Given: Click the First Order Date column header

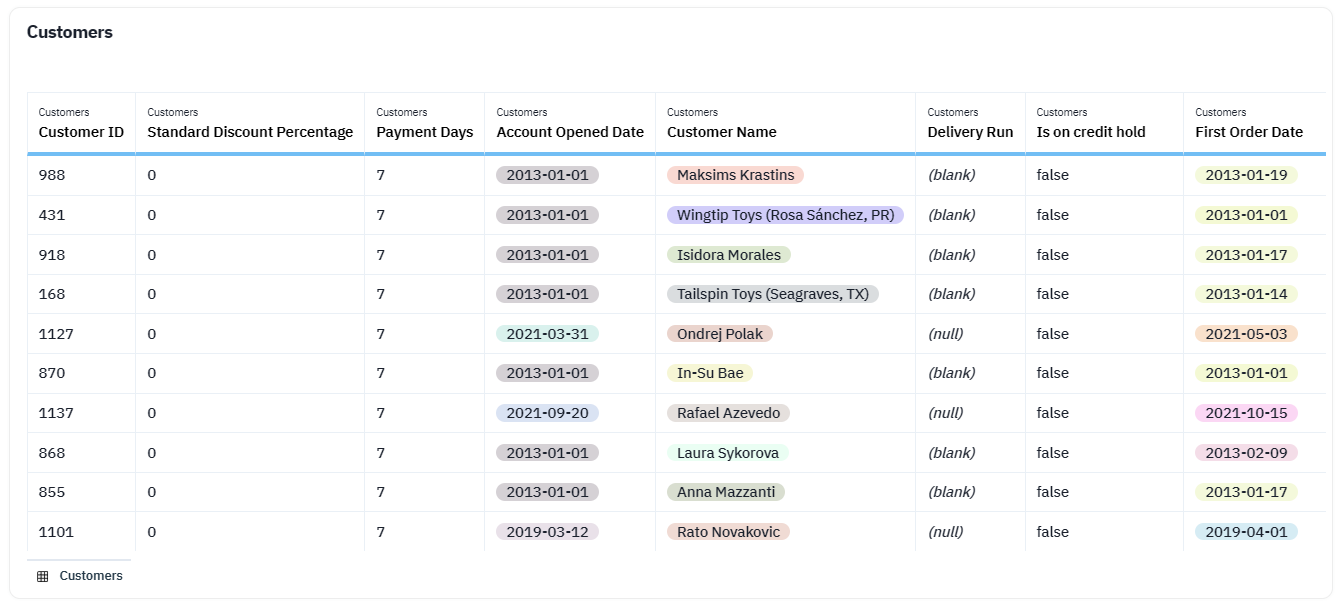Looking at the screenshot, I should coord(1249,132).
